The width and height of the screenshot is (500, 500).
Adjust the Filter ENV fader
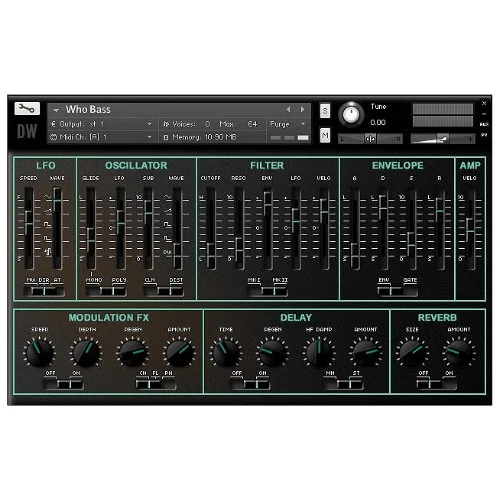click(267, 205)
